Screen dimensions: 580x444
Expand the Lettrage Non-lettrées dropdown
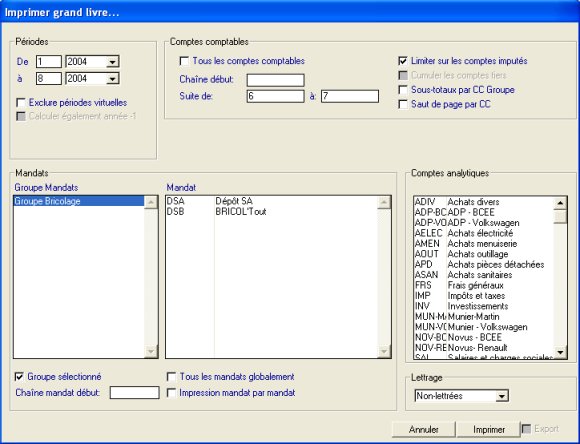click(501, 396)
